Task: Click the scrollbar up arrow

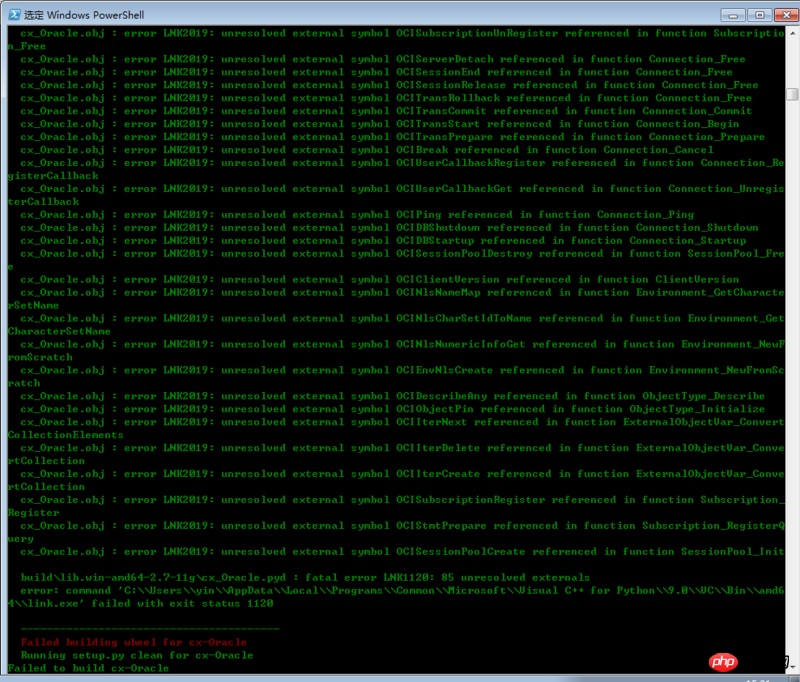Action: click(x=792, y=33)
